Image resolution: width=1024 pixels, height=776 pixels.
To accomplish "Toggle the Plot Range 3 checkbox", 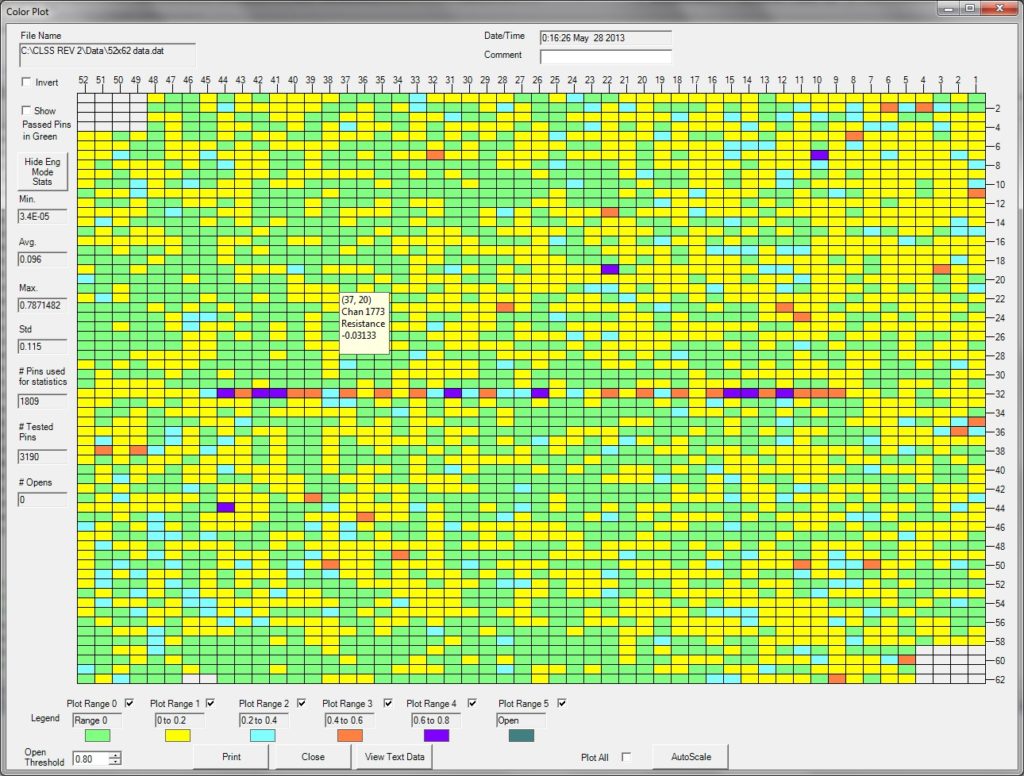I will 387,702.
